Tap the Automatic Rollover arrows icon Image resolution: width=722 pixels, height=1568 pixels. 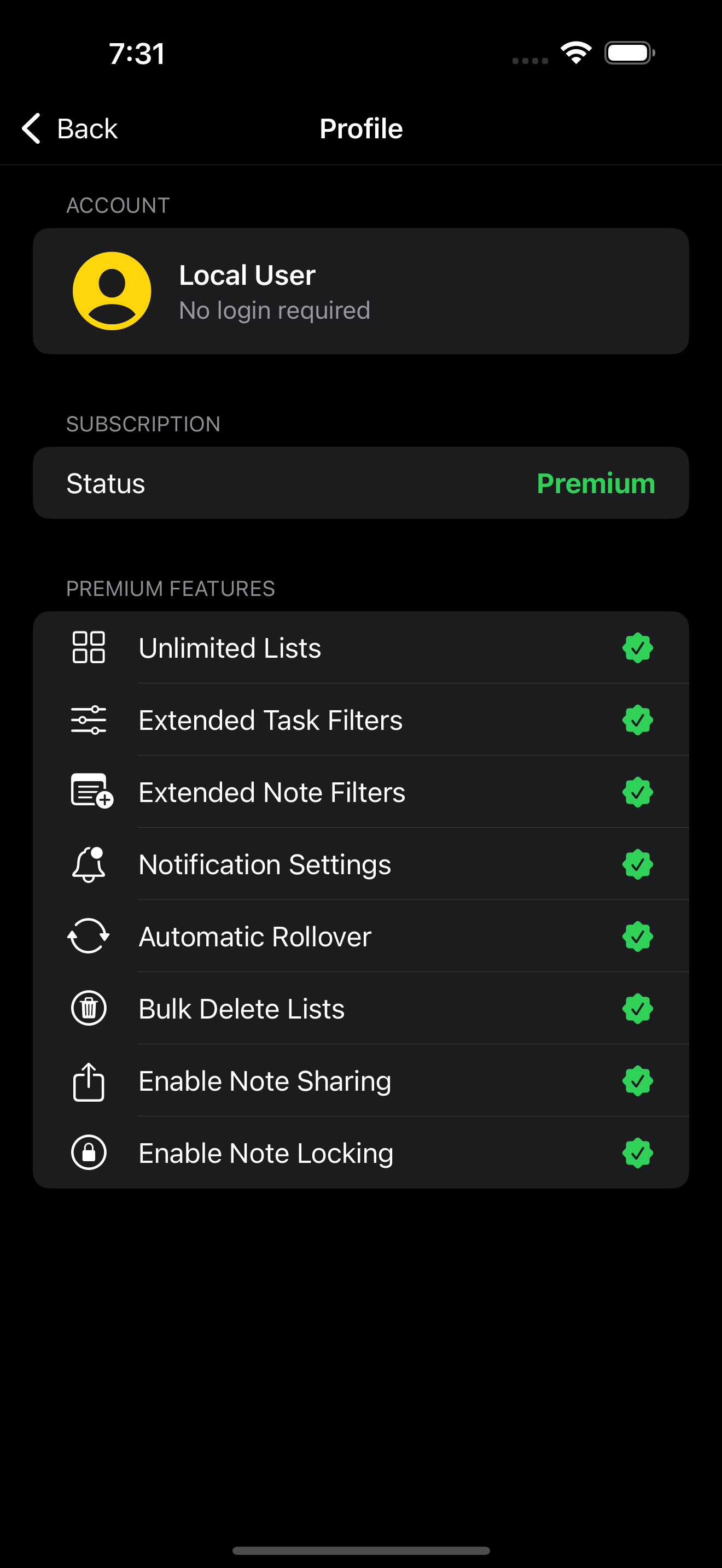click(x=89, y=936)
